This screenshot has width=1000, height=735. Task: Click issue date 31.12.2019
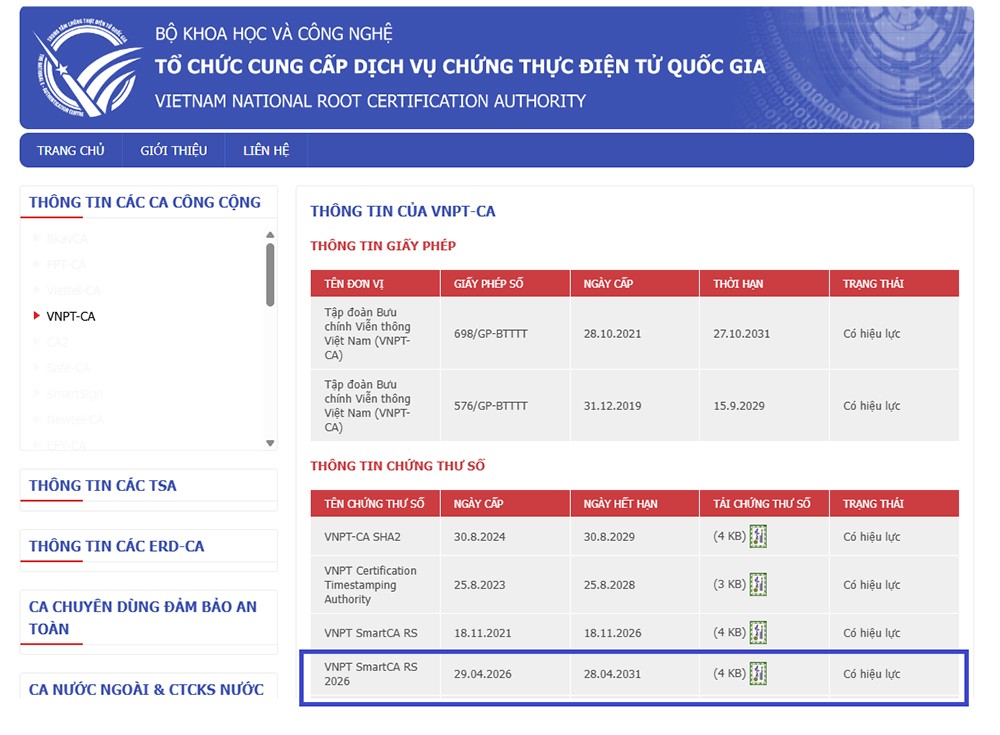(x=612, y=406)
